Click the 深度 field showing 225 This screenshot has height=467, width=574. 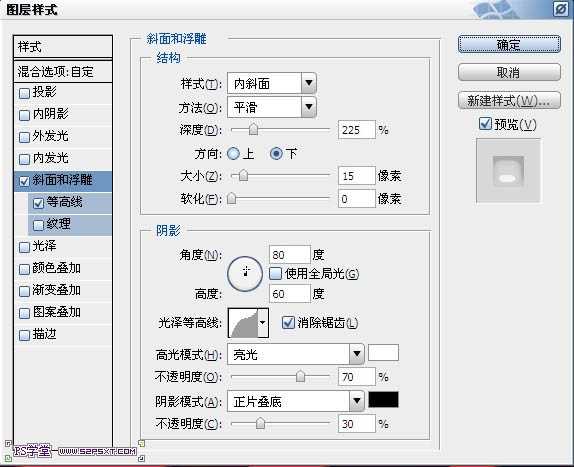[357, 130]
